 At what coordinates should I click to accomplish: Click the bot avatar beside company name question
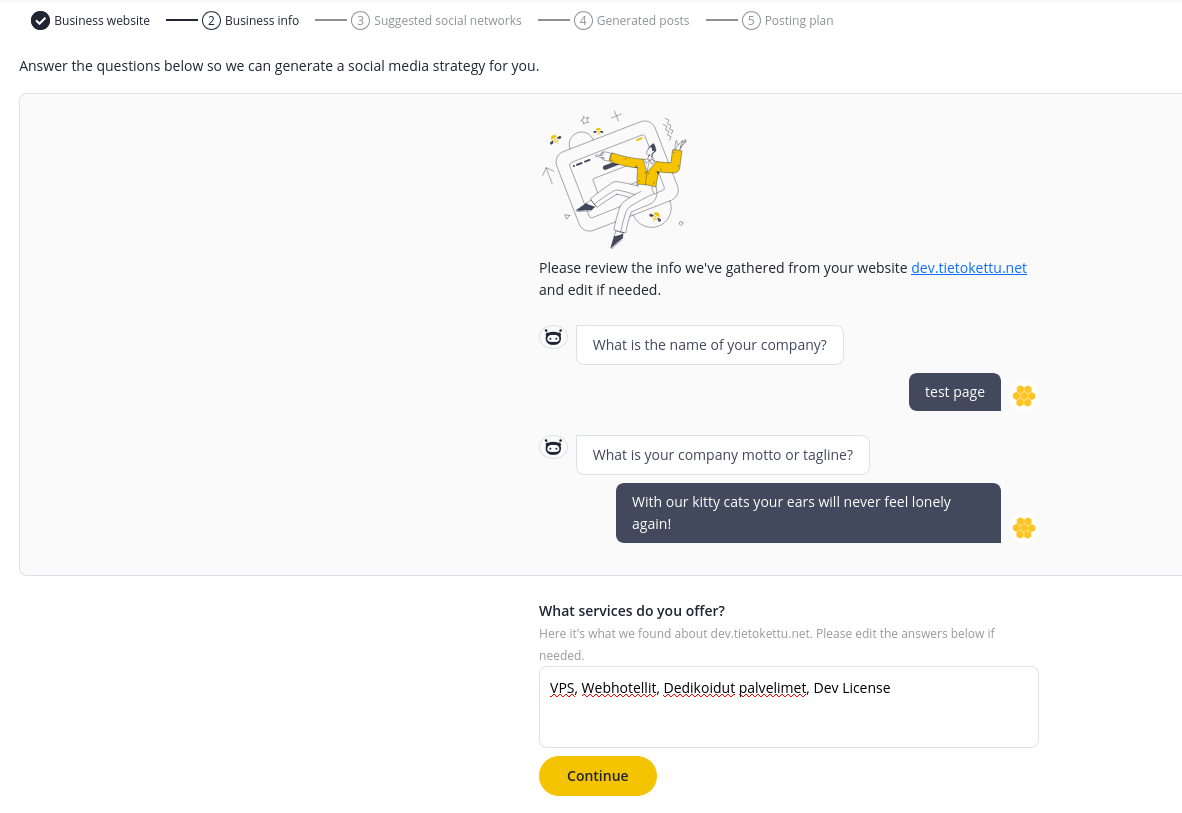point(553,337)
